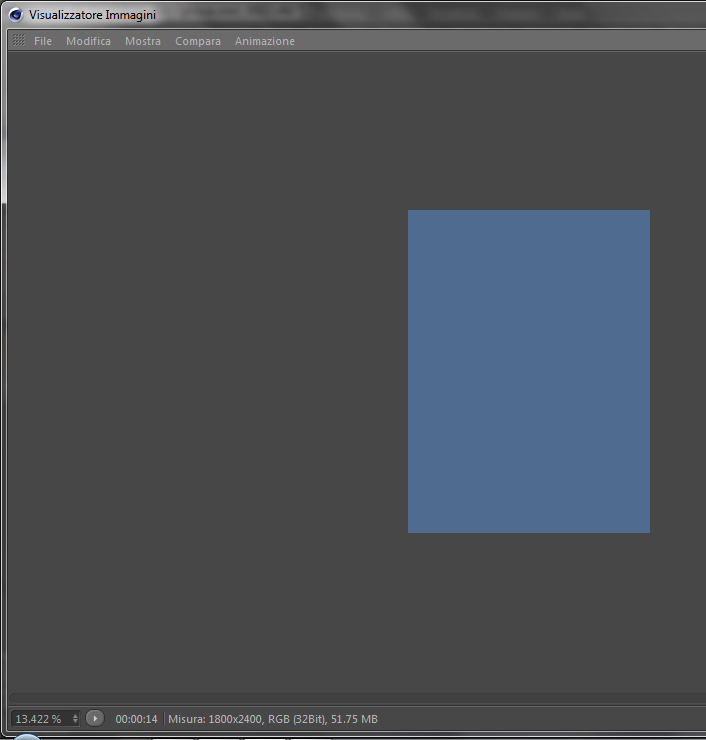
Task: Click the Cinema 4D logo in title bar
Action: [x=16, y=15]
